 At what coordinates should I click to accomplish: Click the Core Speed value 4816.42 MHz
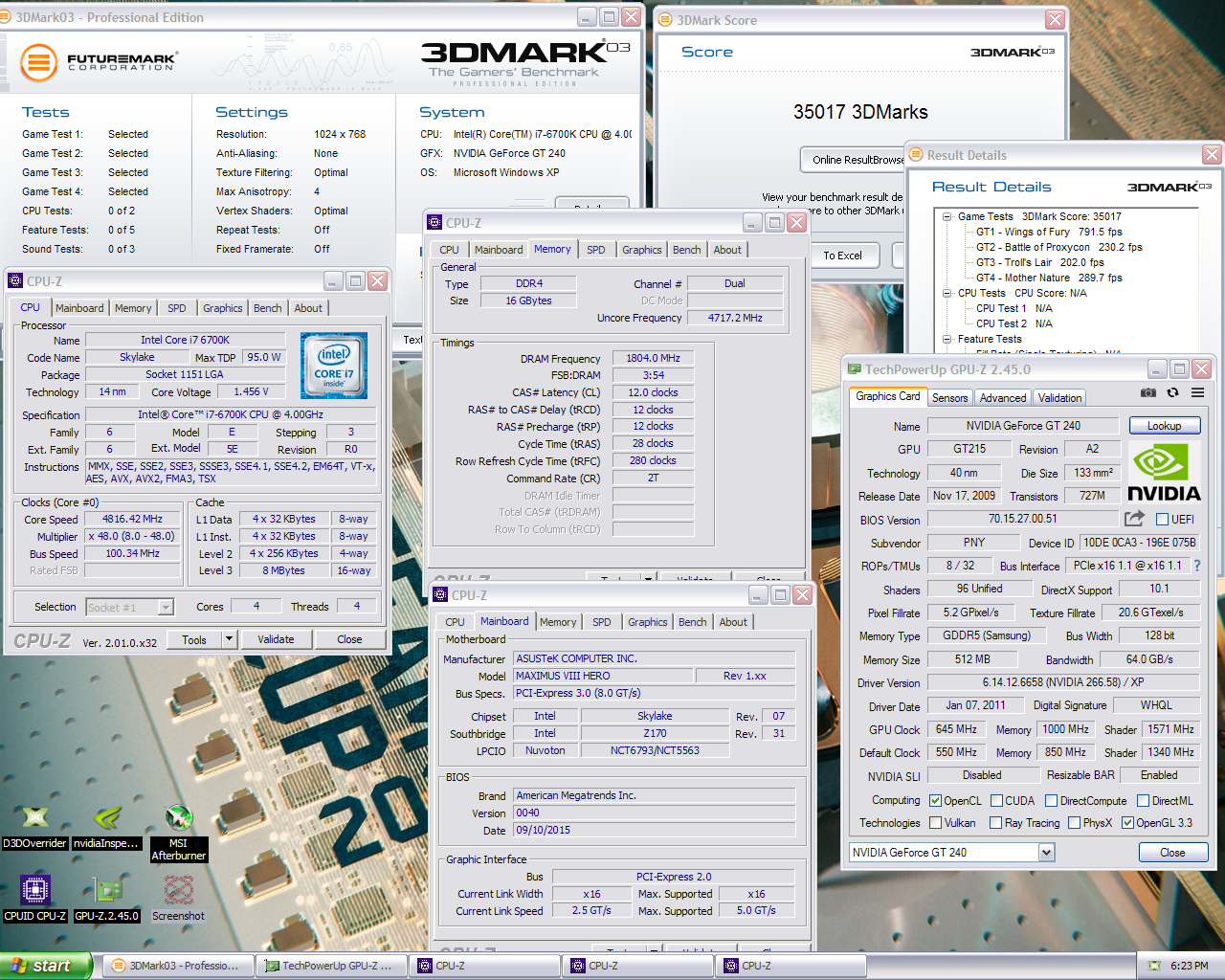point(133,519)
